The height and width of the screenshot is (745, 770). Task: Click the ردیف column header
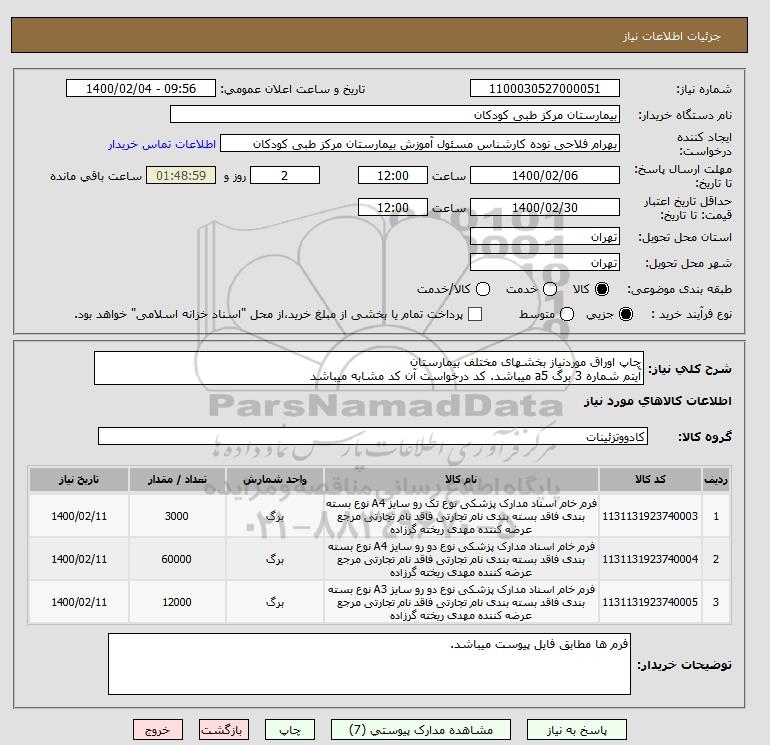point(715,480)
